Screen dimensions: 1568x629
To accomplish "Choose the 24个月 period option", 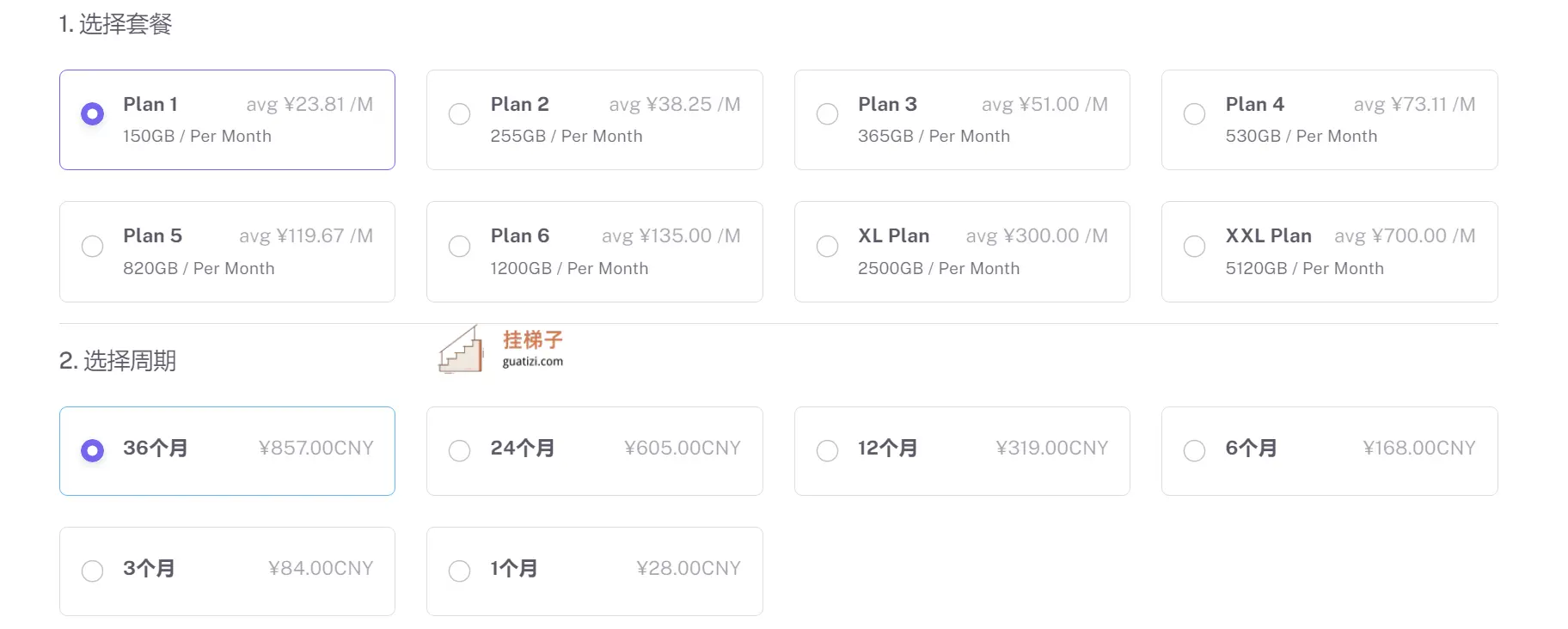I will [460, 450].
